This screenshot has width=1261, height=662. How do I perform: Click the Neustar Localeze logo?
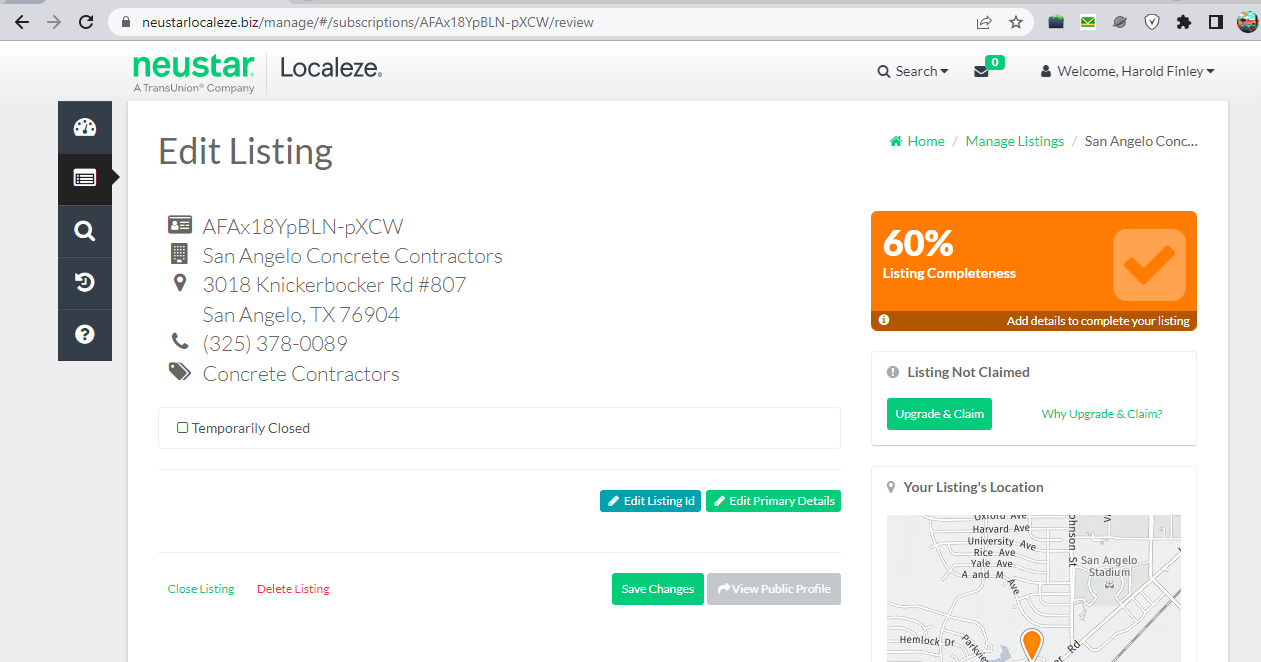click(257, 73)
